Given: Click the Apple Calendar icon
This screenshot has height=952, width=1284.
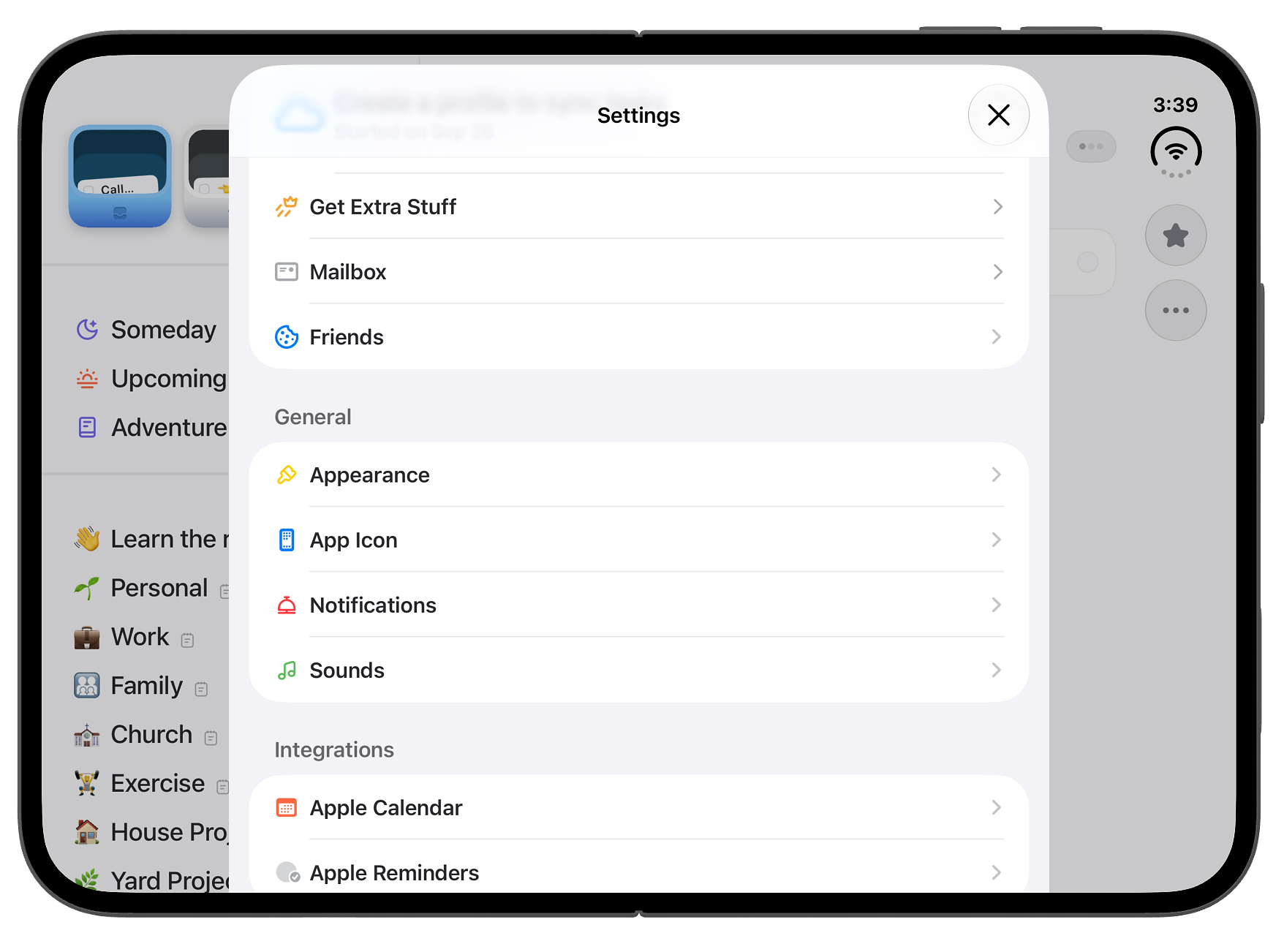Looking at the screenshot, I should [287, 808].
